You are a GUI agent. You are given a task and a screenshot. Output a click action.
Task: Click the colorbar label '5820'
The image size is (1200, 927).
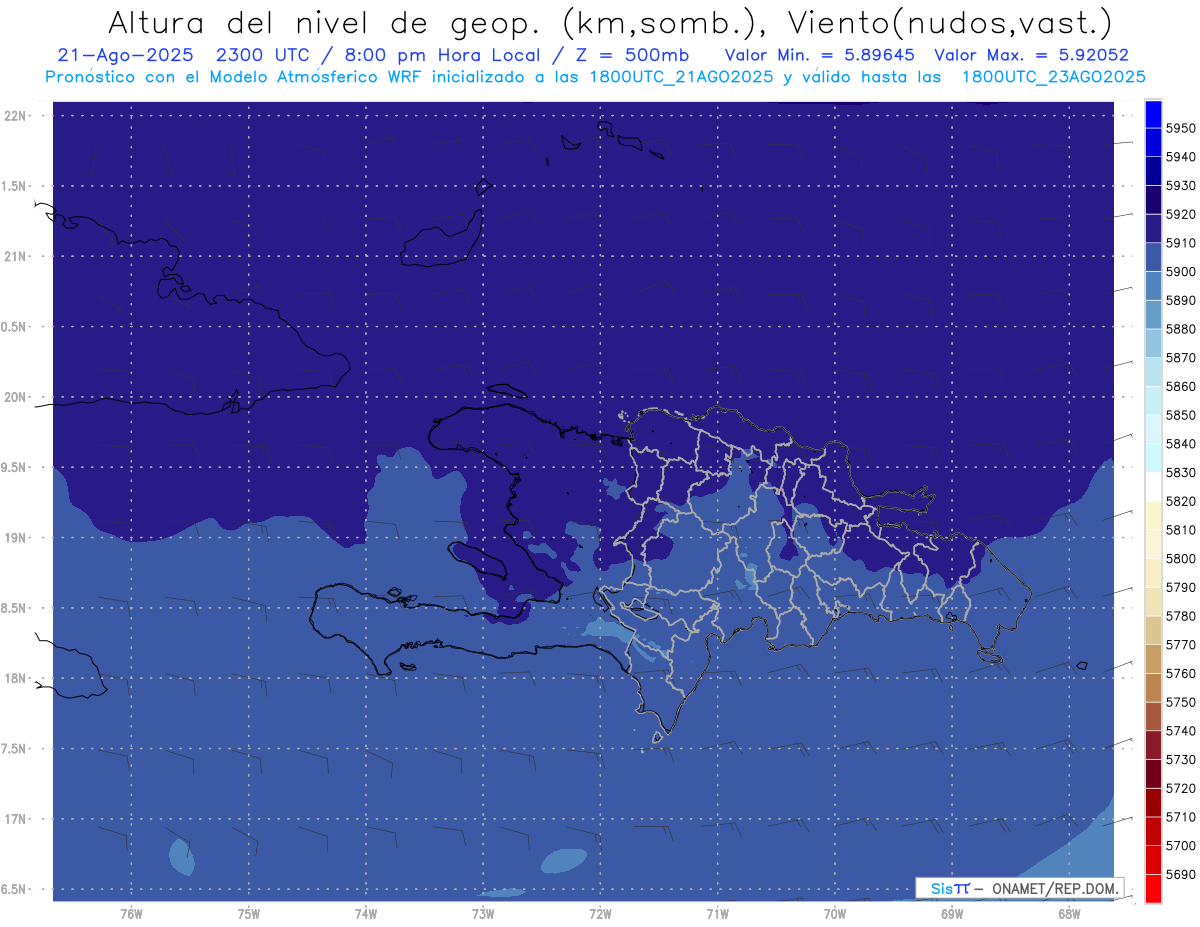pos(1179,501)
